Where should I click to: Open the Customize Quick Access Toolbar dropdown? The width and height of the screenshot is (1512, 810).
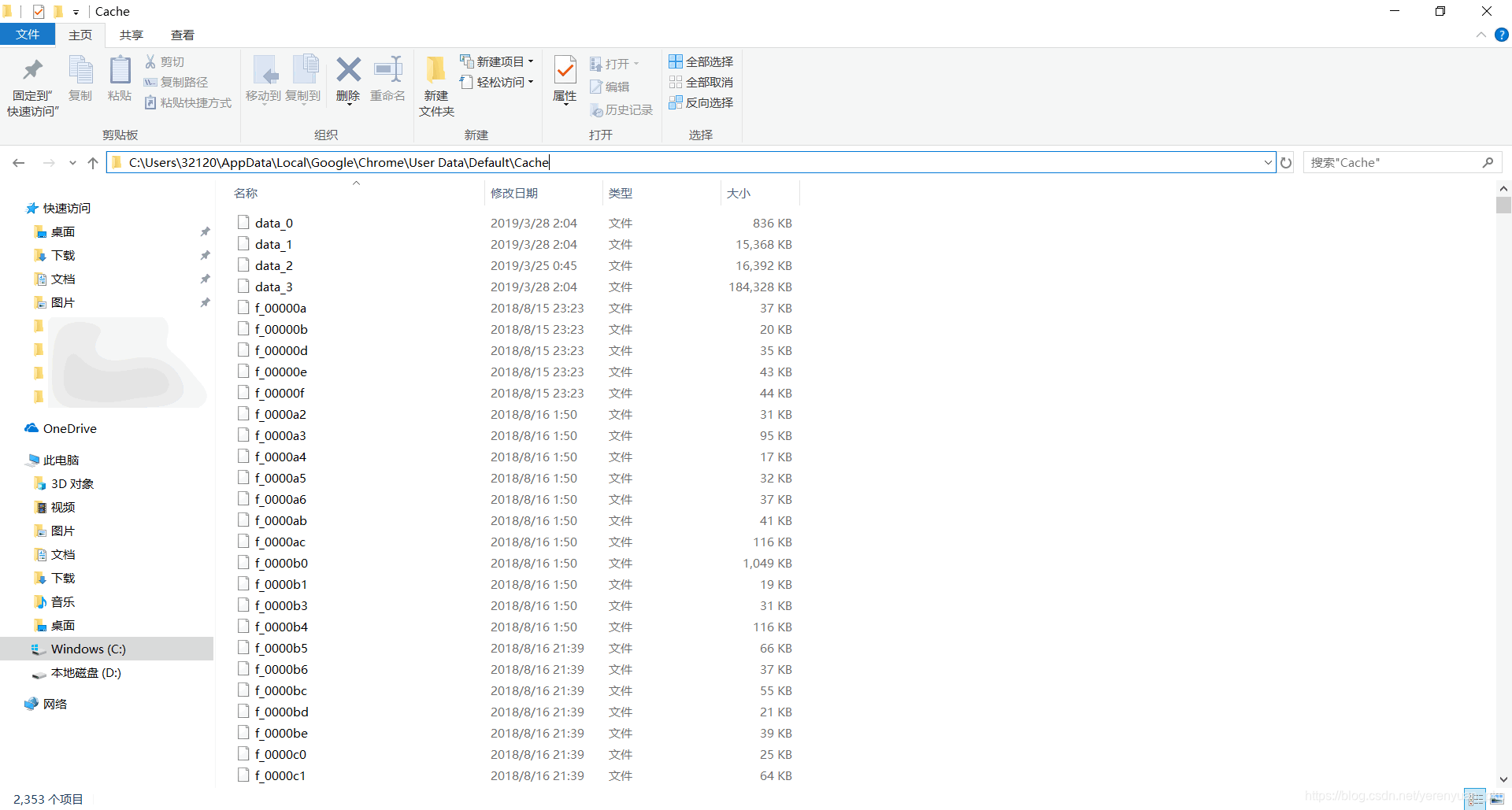[76, 12]
